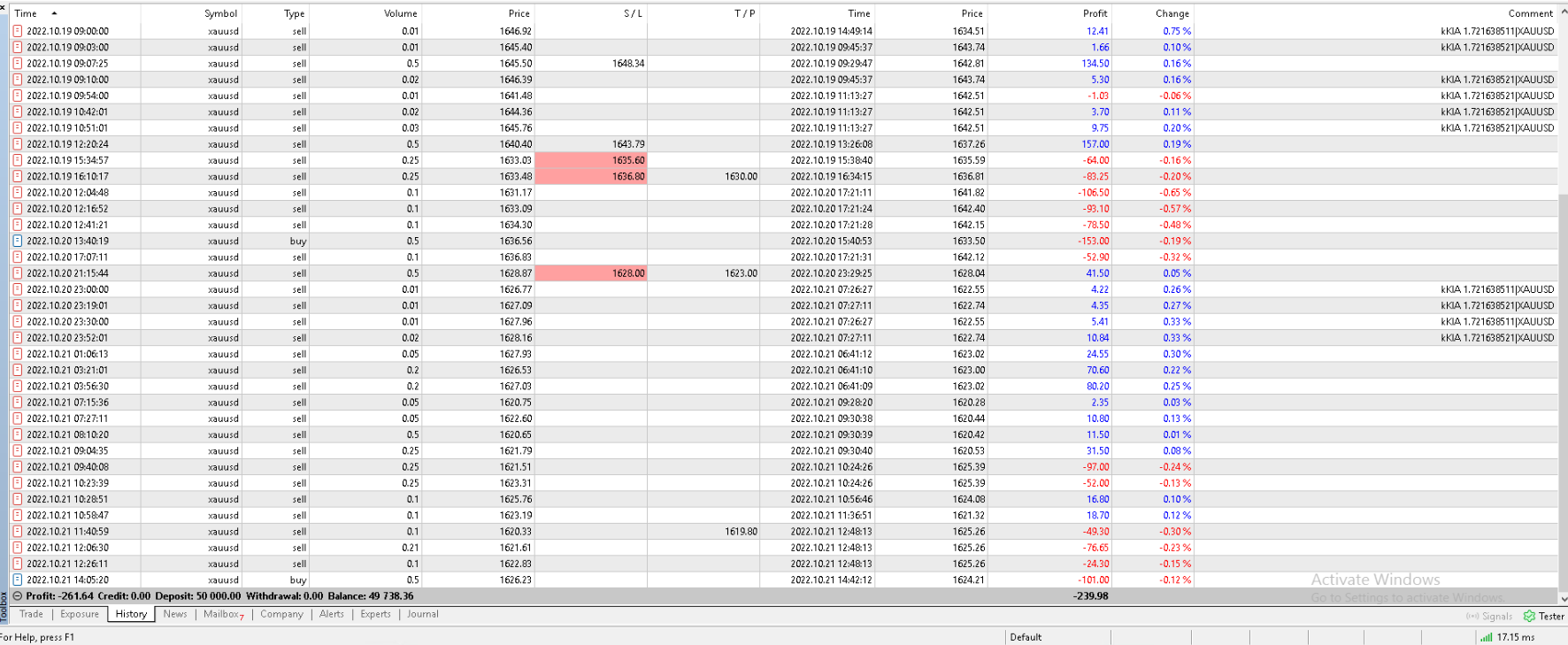Click the sell icon of the 2022.10.20 21:15:44 trade

[17, 273]
